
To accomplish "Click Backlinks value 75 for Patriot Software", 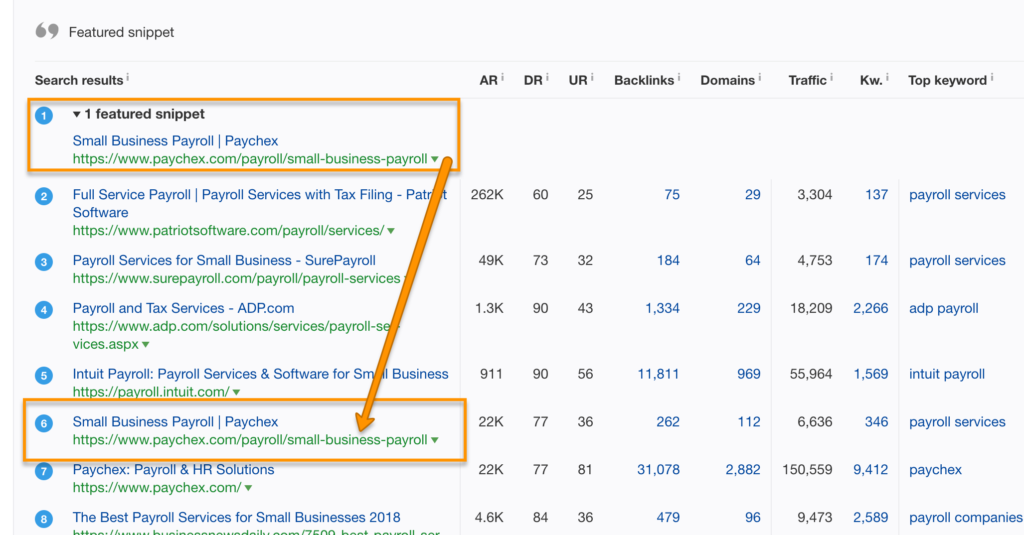I will click(672, 195).
